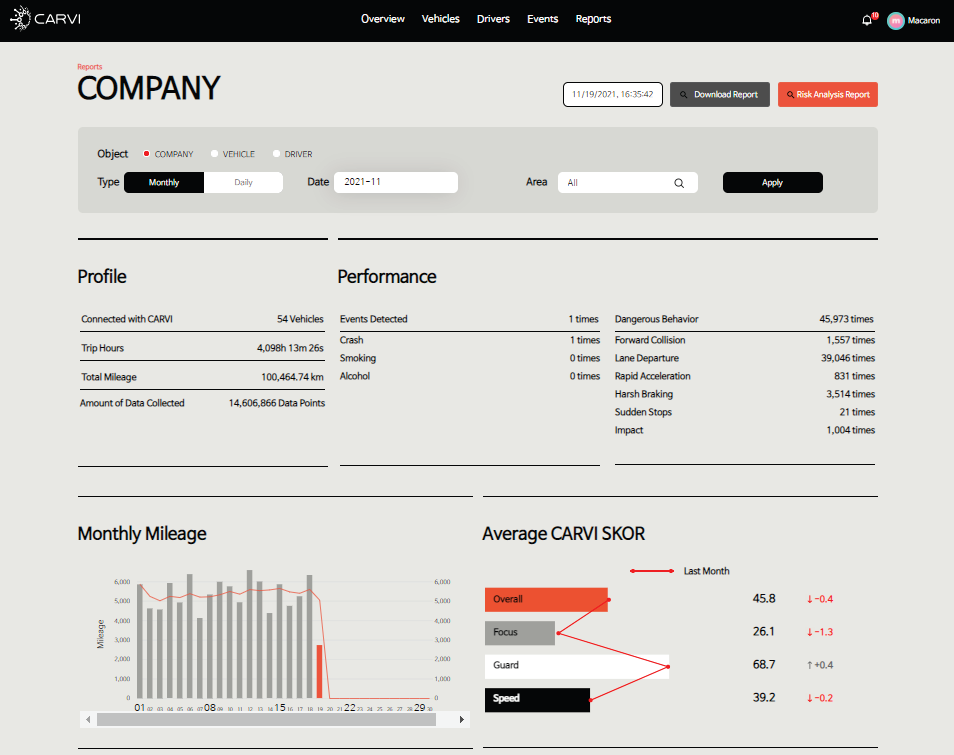The width and height of the screenshot is (954, 755).
Task: Click the Monthly Mileage chart scrollbar thumb
Action: click(x=266, y=720)
